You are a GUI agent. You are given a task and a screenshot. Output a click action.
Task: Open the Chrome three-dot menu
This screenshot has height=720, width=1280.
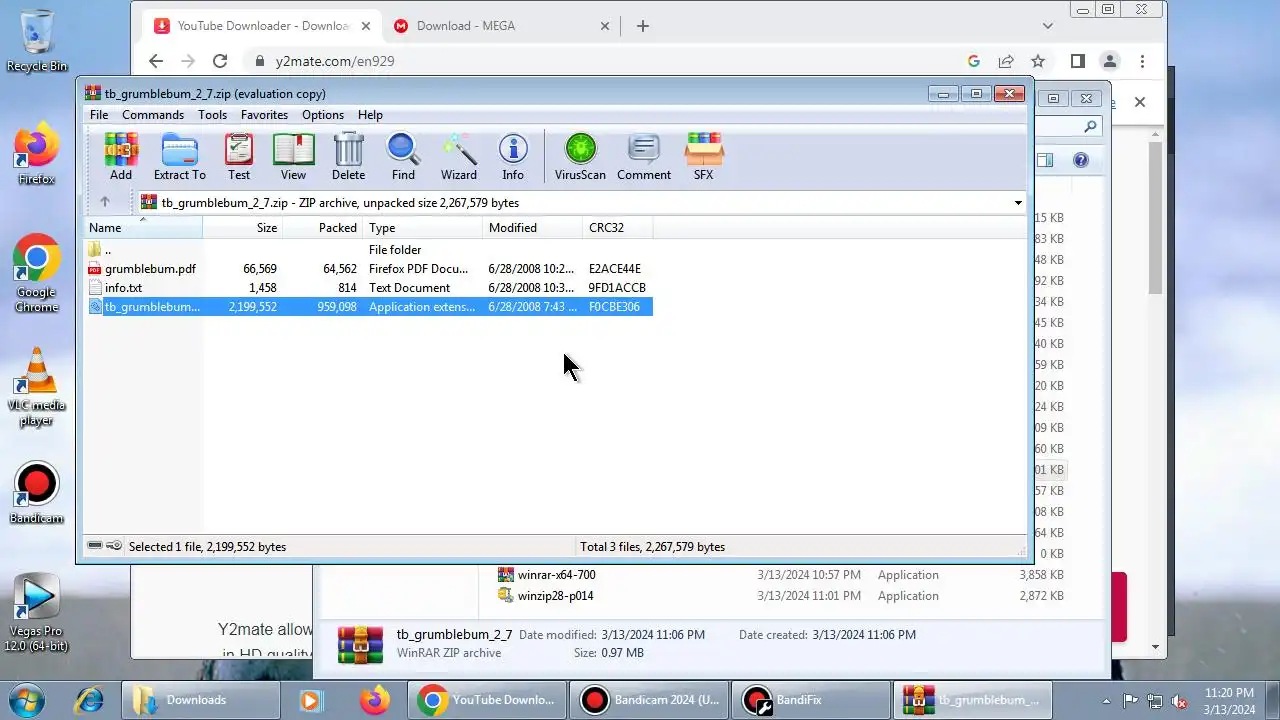1142,61
